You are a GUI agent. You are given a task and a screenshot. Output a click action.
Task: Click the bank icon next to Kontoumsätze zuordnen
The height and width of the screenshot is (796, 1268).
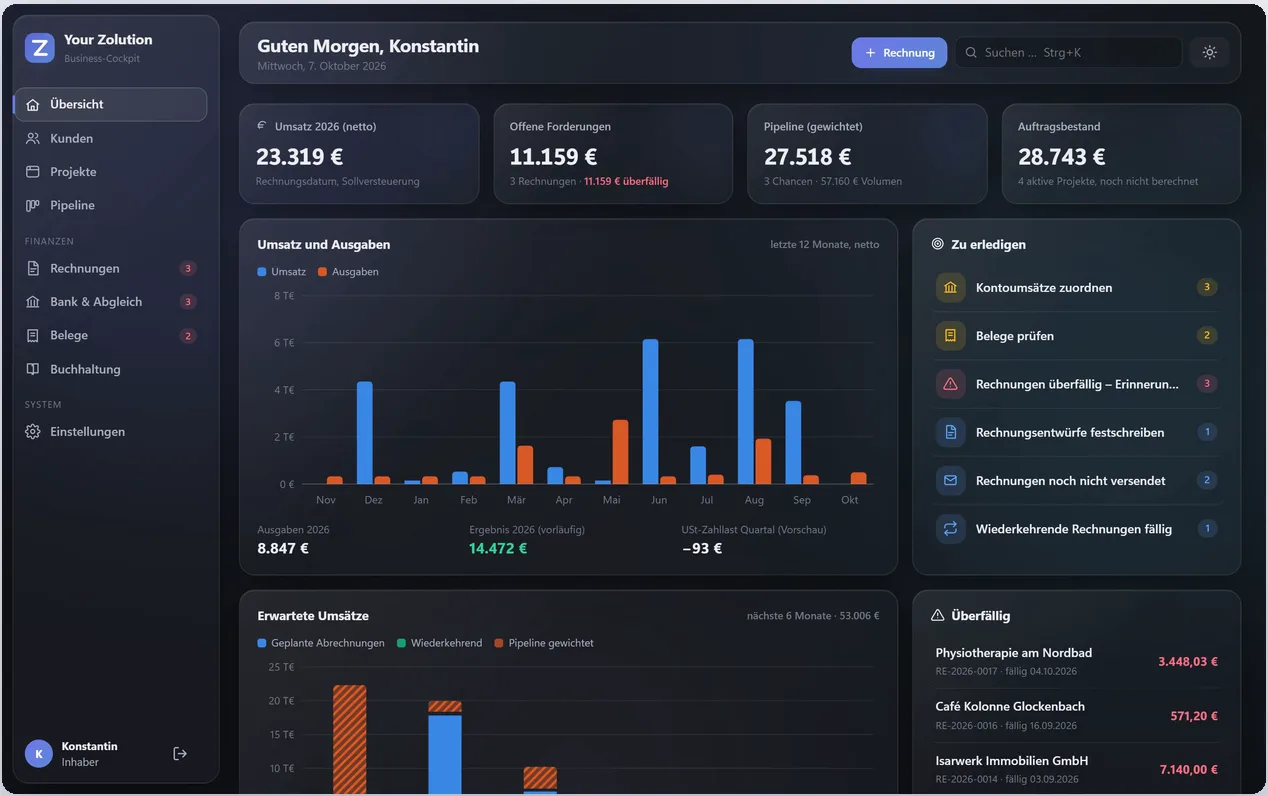950,287
